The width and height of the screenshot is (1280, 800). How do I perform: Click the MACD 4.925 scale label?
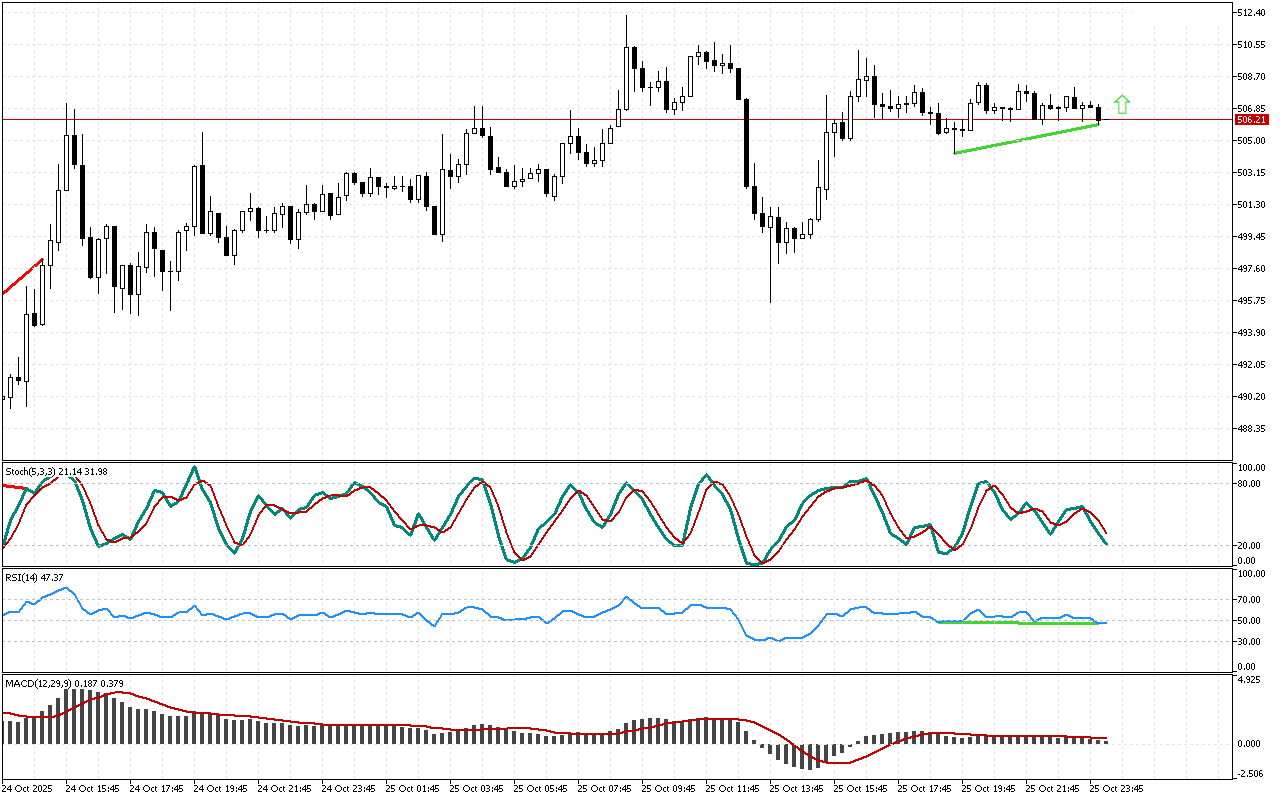(x=1249, y=681)
